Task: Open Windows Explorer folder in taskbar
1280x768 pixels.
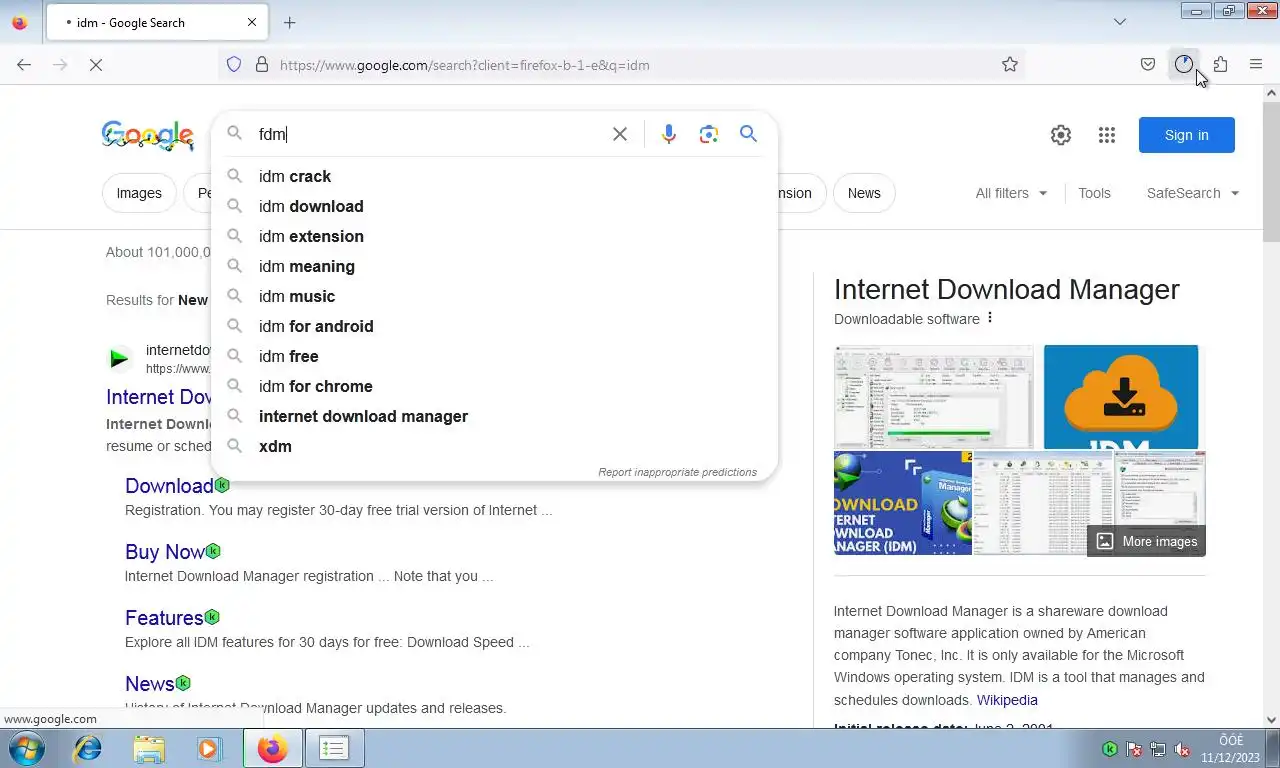Action: coord(149,748)
